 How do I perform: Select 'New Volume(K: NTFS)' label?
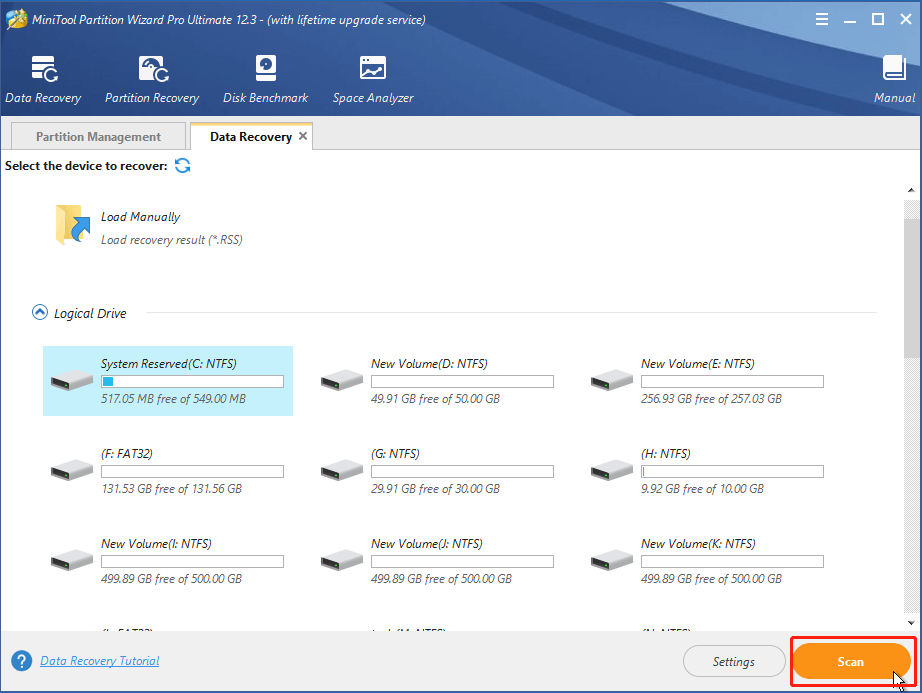pyautogui.click(x=698, y=544)
